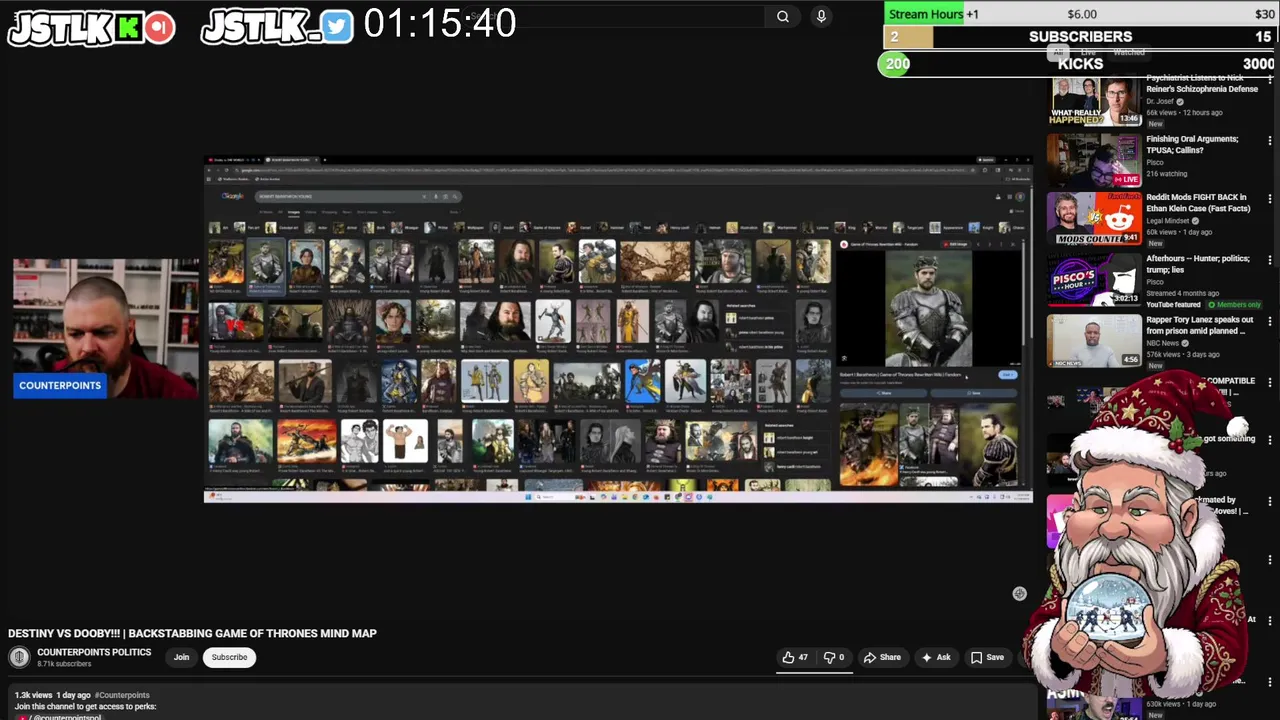This screenshot has height=720, width=1280.
Task: Click the streamer webcam labeled COUNTERPOINTS
Action: [x=105, y=329]
